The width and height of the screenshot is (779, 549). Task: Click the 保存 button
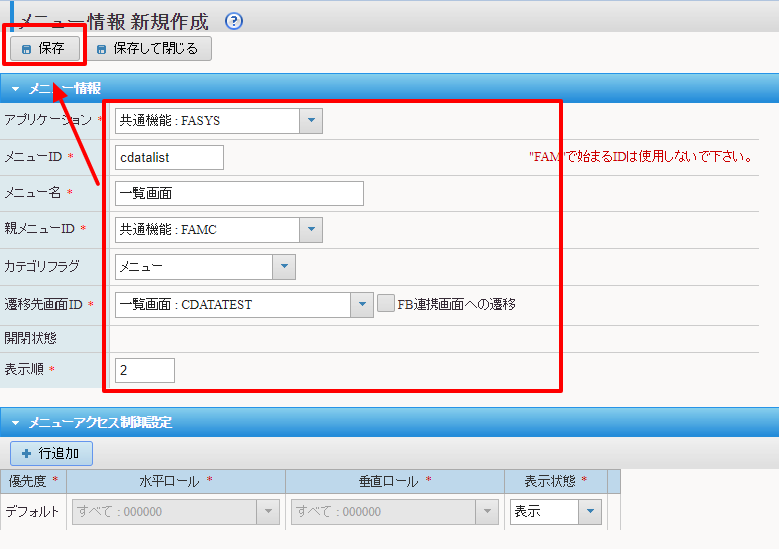45,48
